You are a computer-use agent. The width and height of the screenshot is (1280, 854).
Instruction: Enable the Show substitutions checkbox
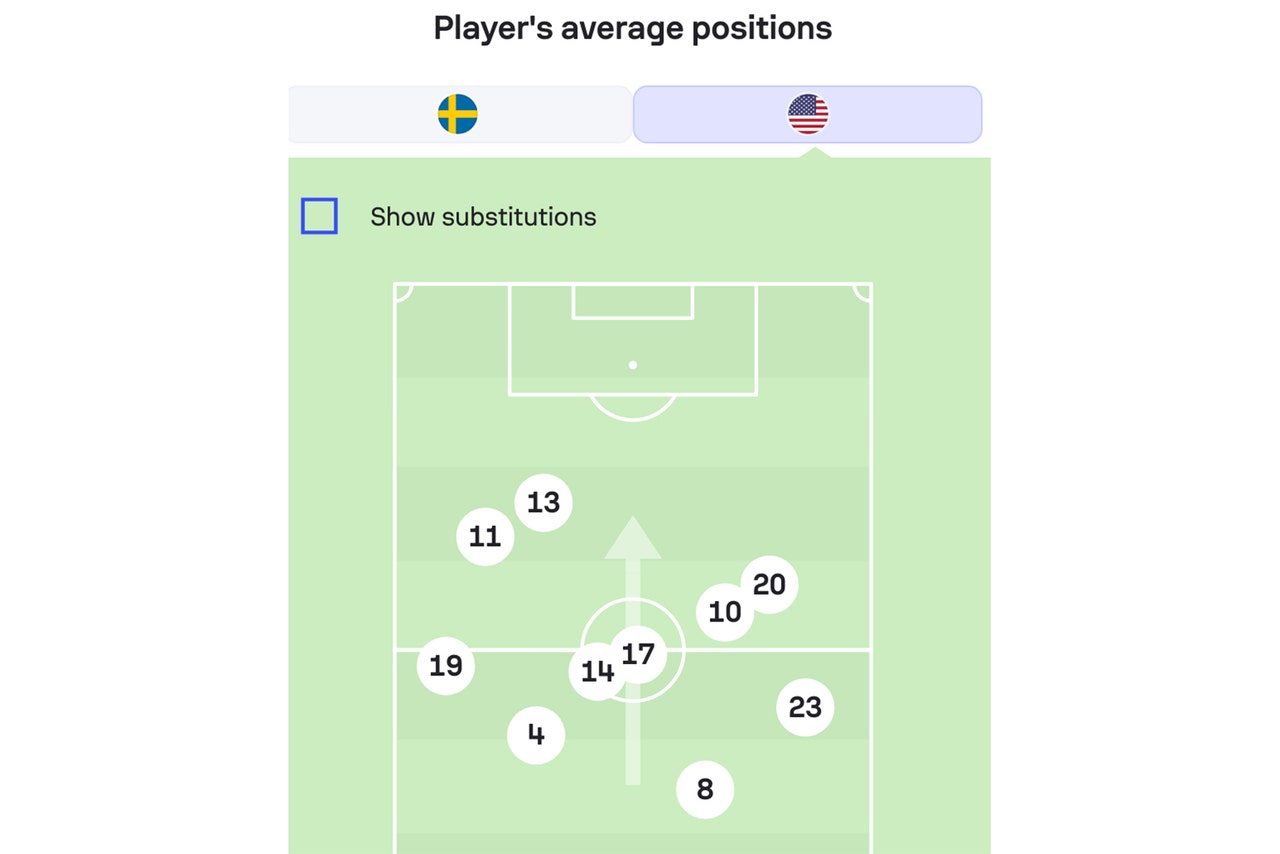pyautogui.click(x=319, y=216)
